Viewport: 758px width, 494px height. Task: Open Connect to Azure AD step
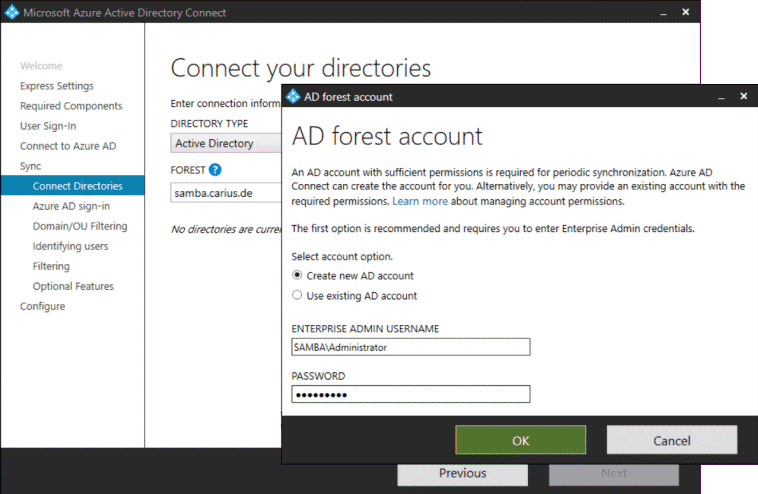click(x=68, y=146)
